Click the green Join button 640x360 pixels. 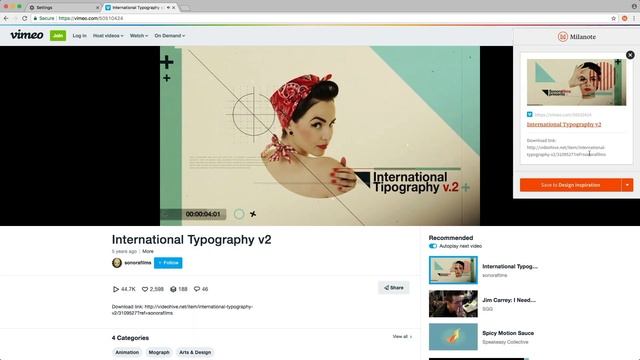point(58,36)
